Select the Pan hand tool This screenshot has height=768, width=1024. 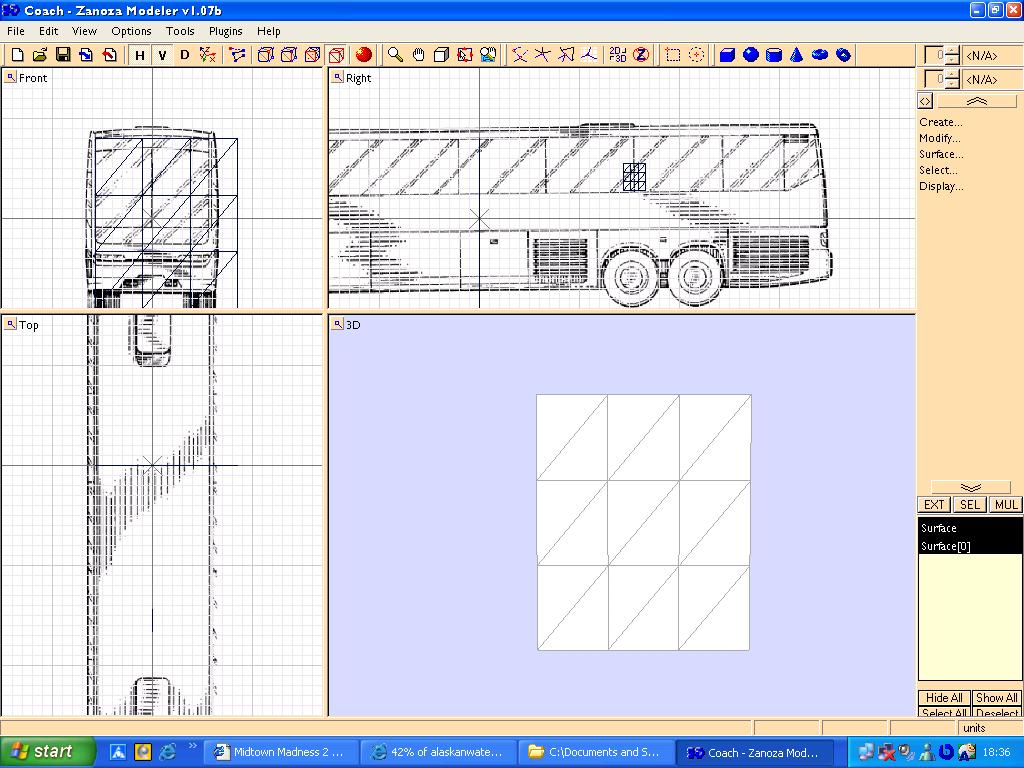point(419,55)
